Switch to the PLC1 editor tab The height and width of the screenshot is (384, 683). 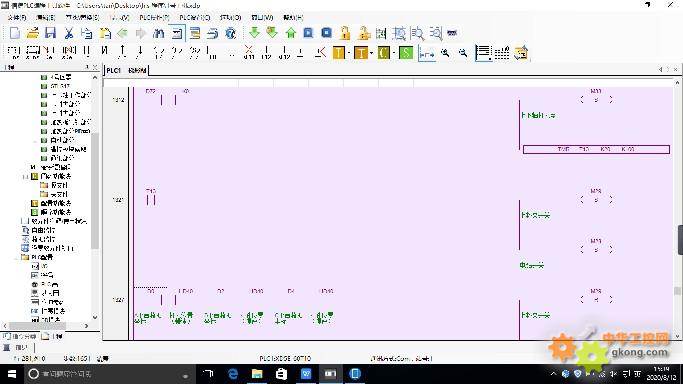click(114, 70)
